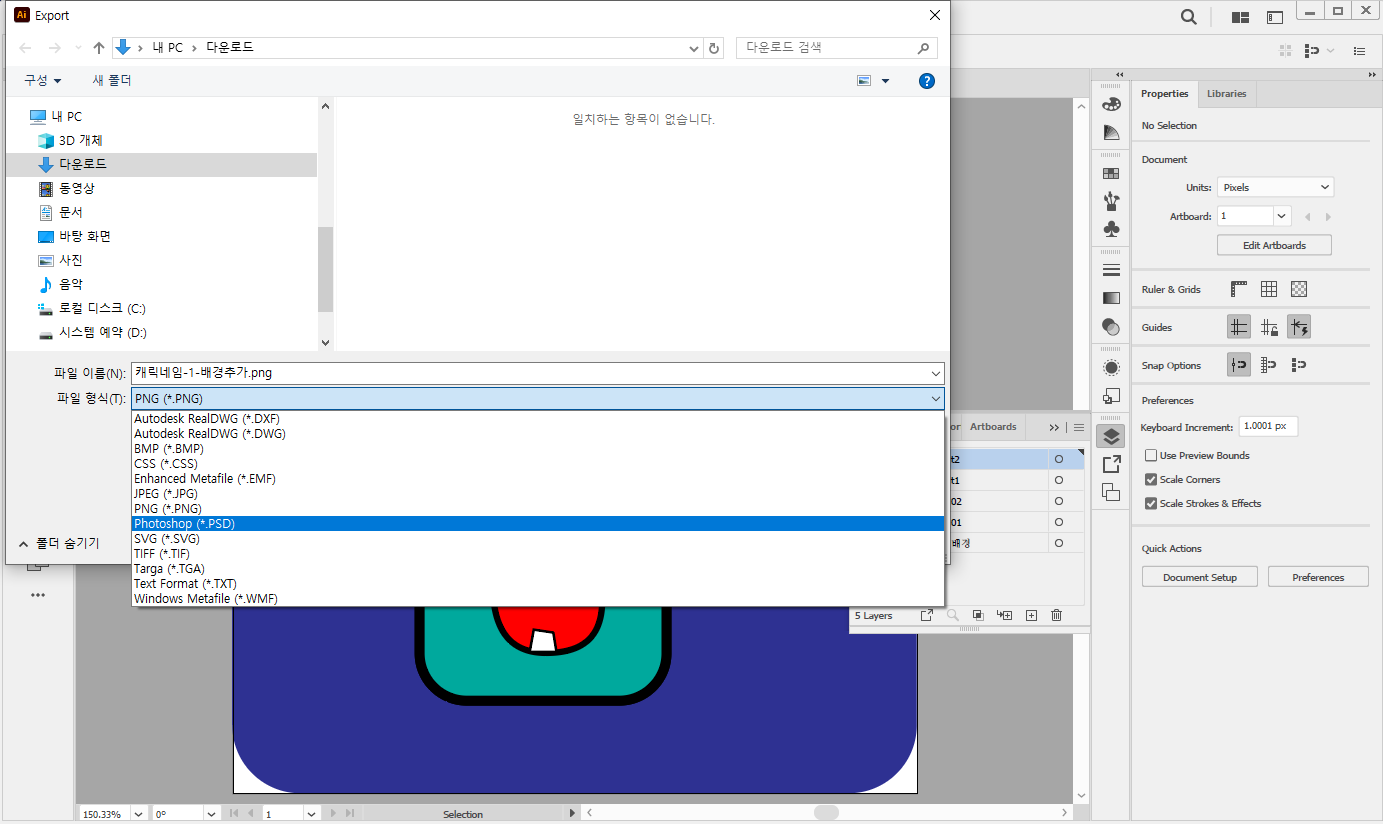Open the Brushes panel icon
The image size is (1383, 824).
coord(1111,201)
